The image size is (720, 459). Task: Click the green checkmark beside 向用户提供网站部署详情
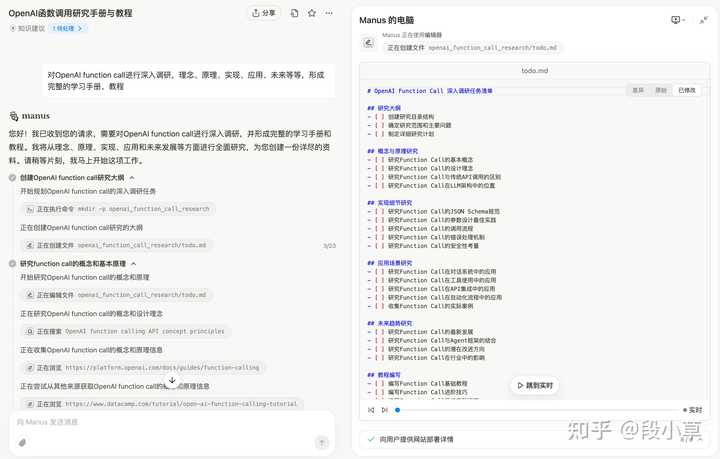click(371, 439)
